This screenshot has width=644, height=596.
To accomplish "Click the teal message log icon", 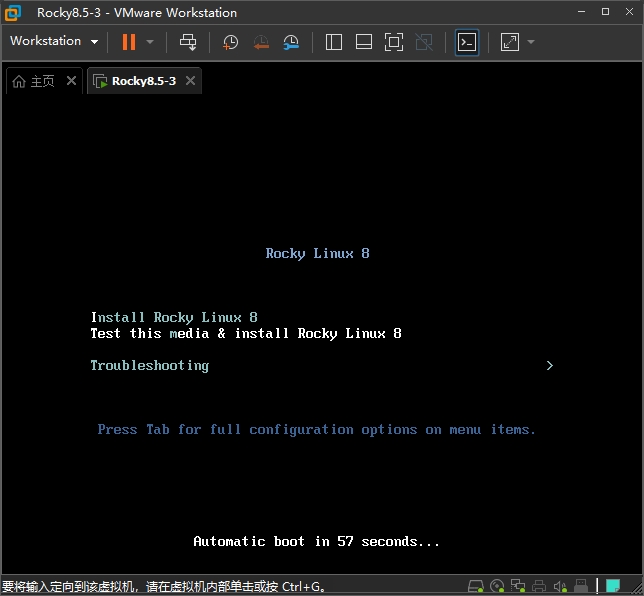I will point(613,586).
